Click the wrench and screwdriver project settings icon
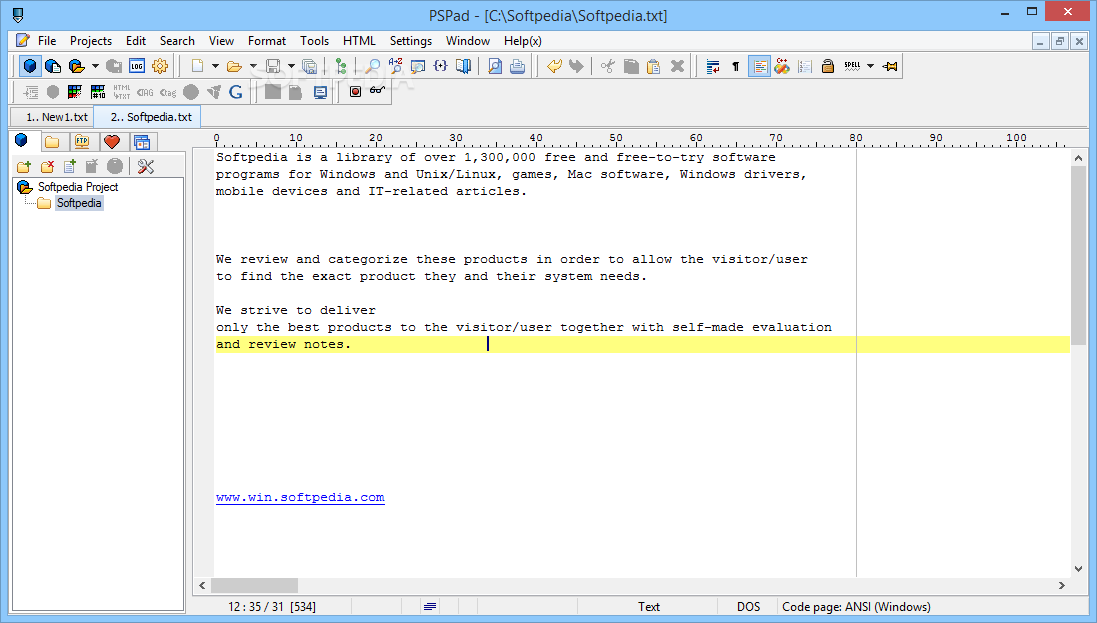This screenshot has height=623, width=1097. coord(146,166)
